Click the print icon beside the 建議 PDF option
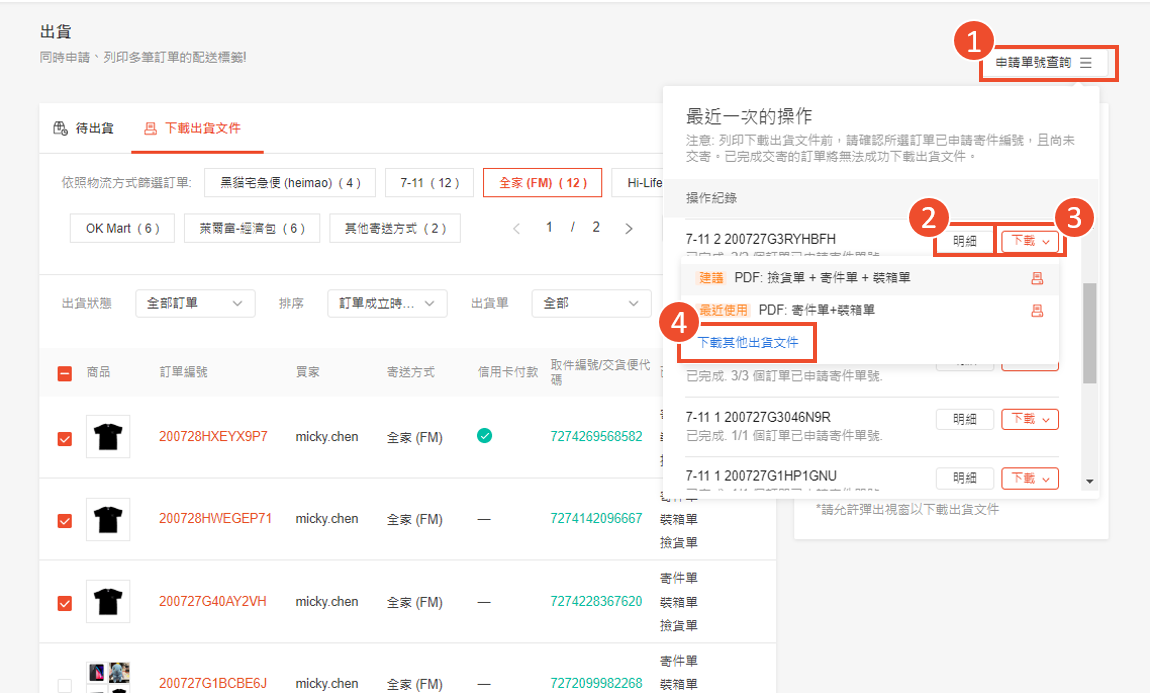 (1037, 278)
